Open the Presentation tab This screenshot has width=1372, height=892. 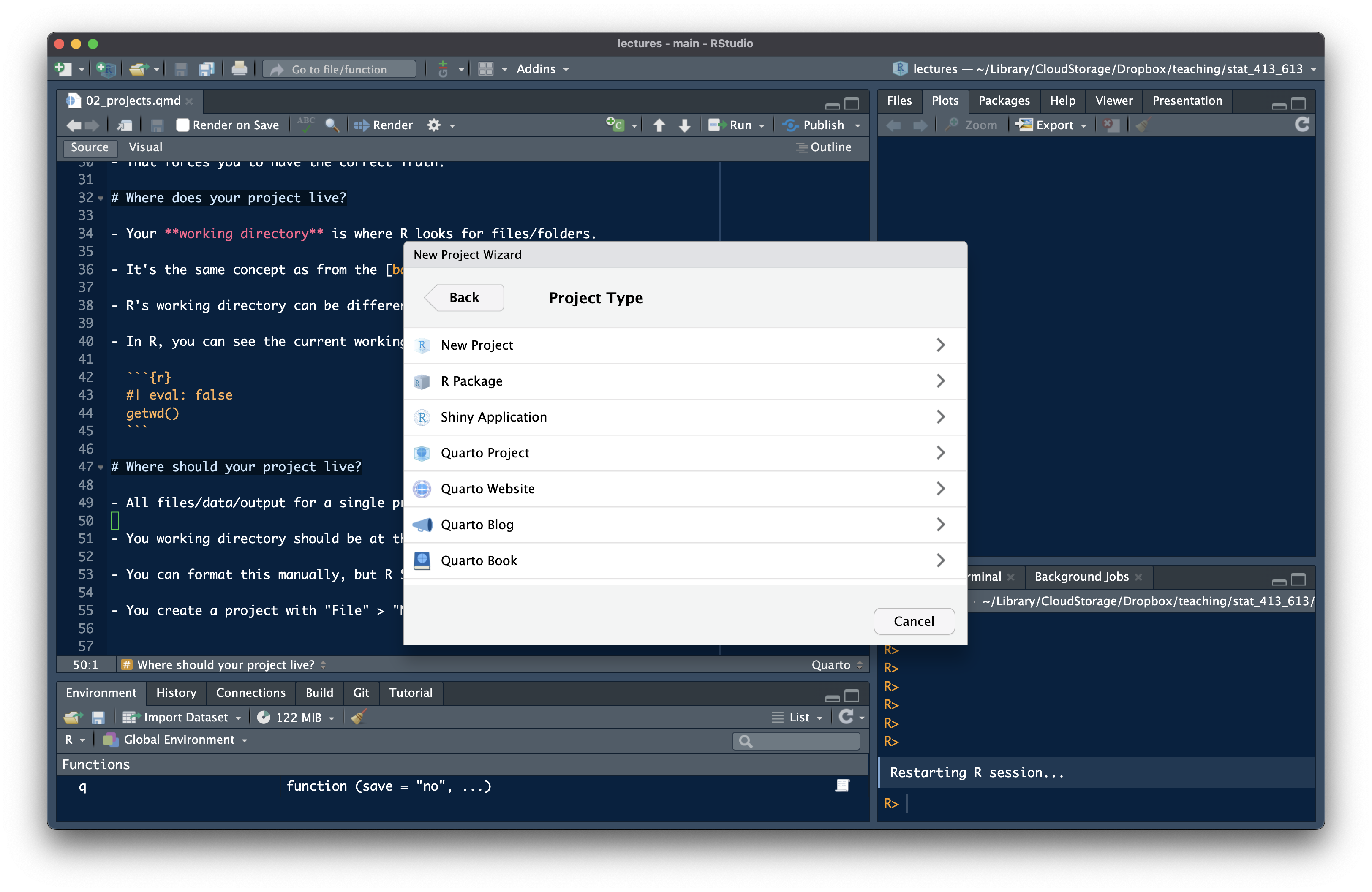click(x=1187, y=100)
